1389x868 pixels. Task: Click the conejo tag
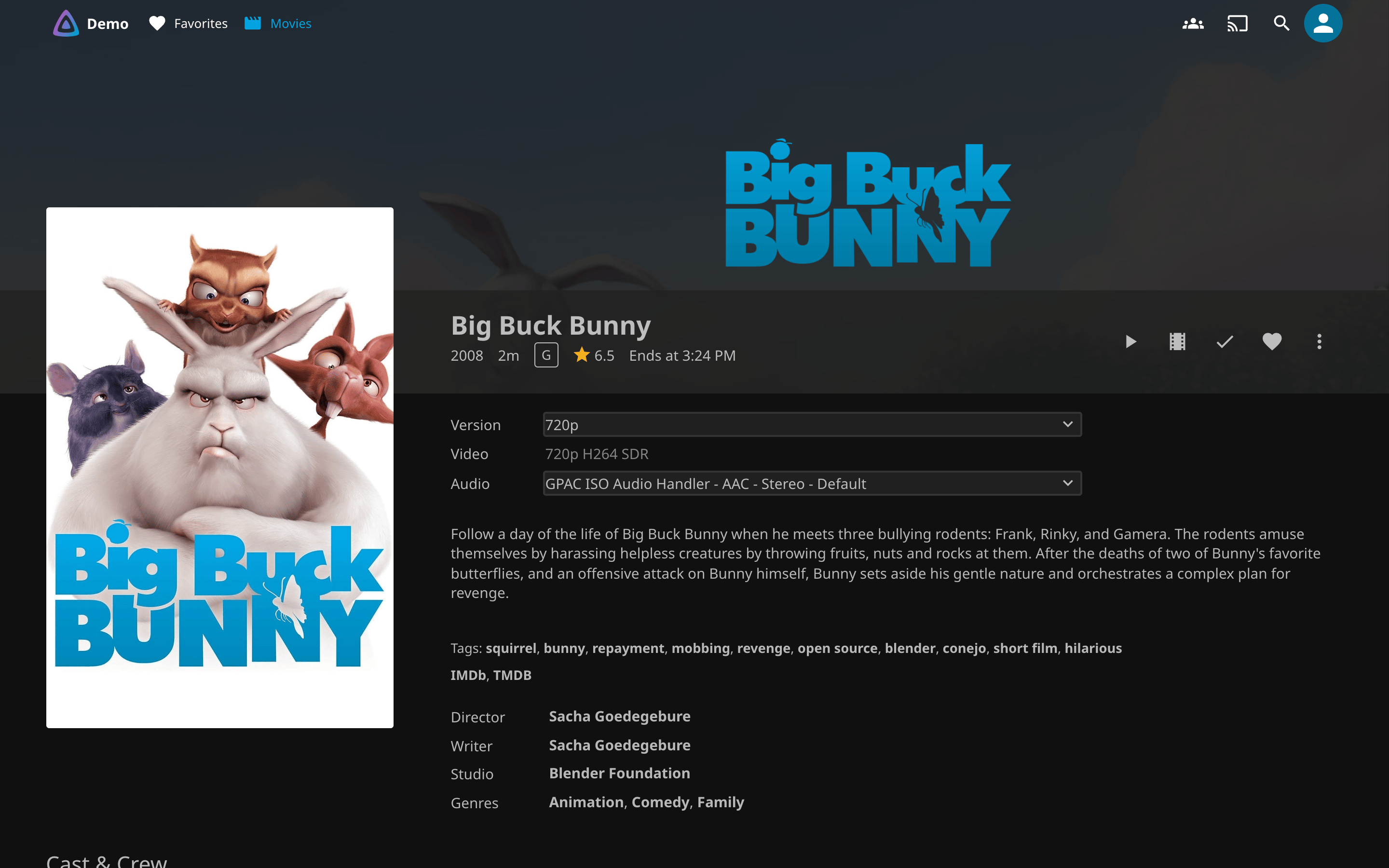point(964,648)
